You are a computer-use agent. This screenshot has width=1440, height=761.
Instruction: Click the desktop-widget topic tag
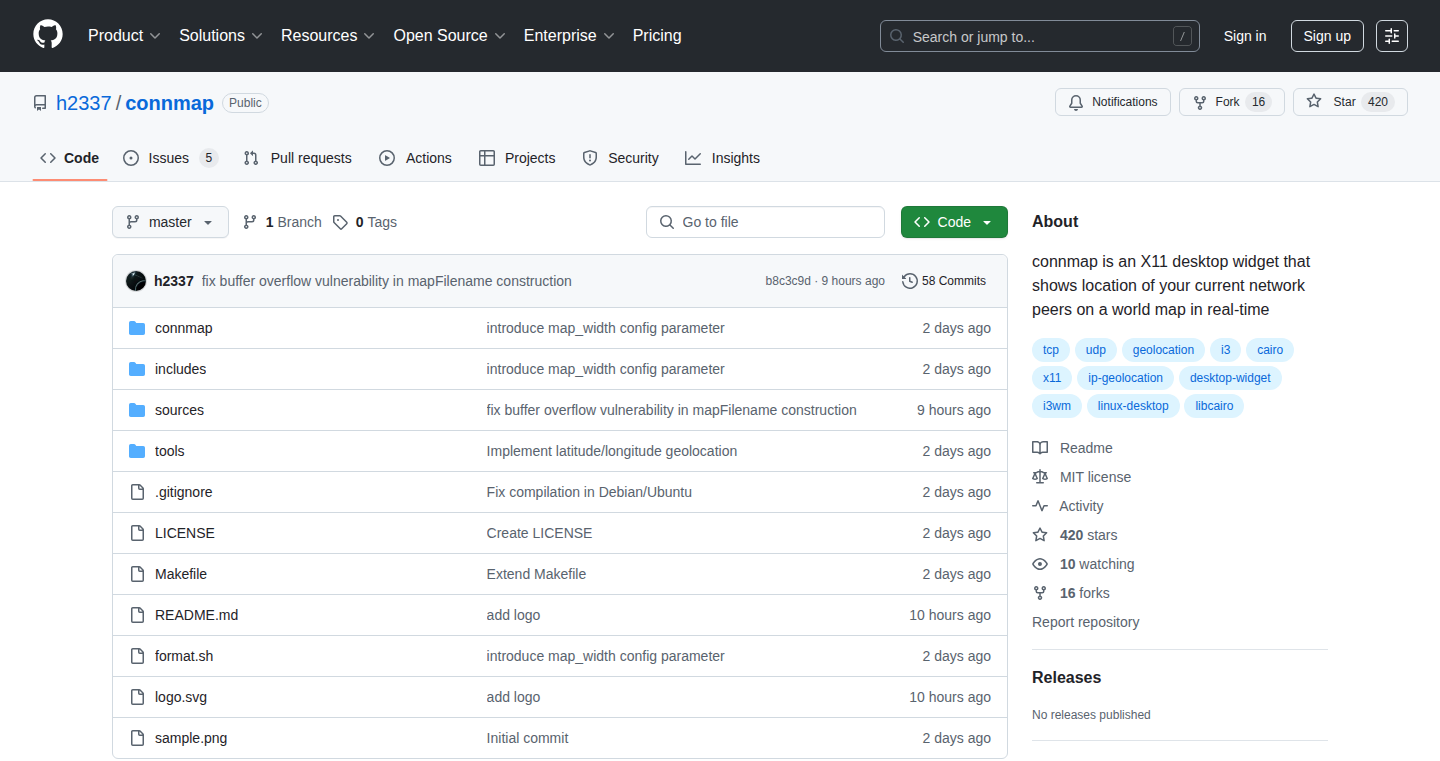point(1231,378)
